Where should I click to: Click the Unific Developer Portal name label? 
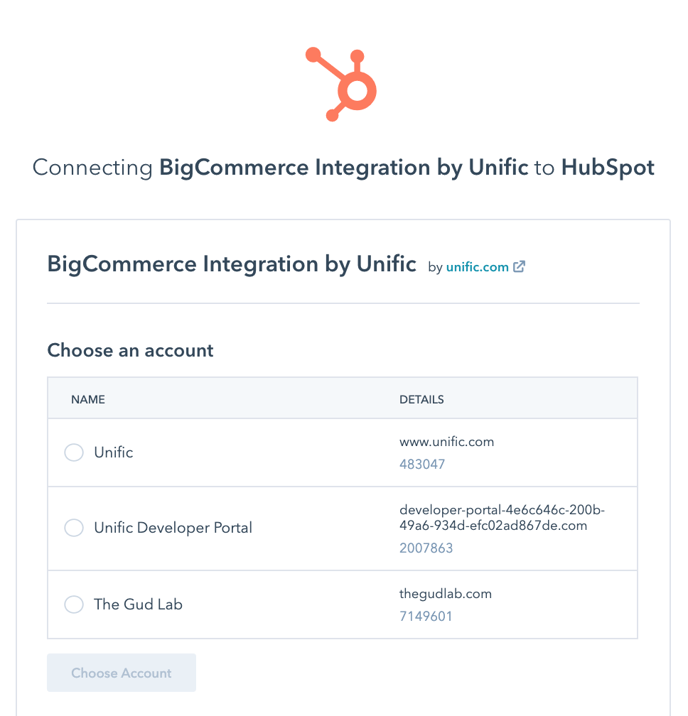173,528
